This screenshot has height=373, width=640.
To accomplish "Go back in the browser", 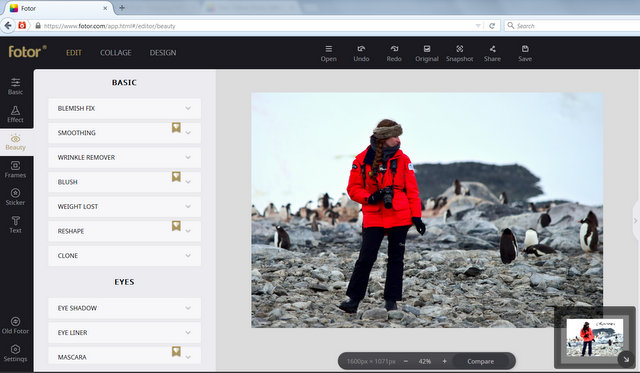I will coord(8,26).
